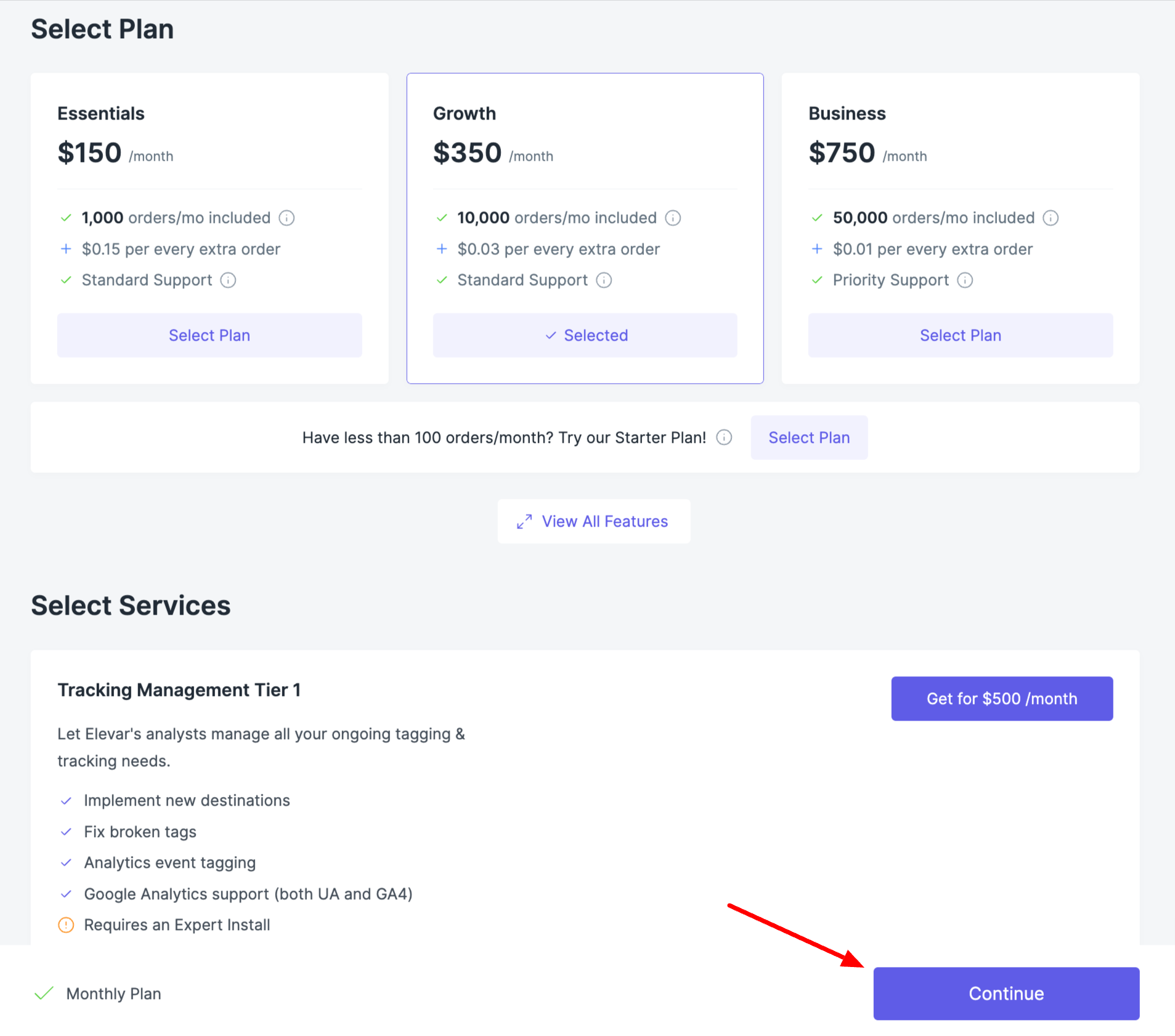The image size is (1175, 1036).
Task: Click the Continue button
Action: point(1006,994)
